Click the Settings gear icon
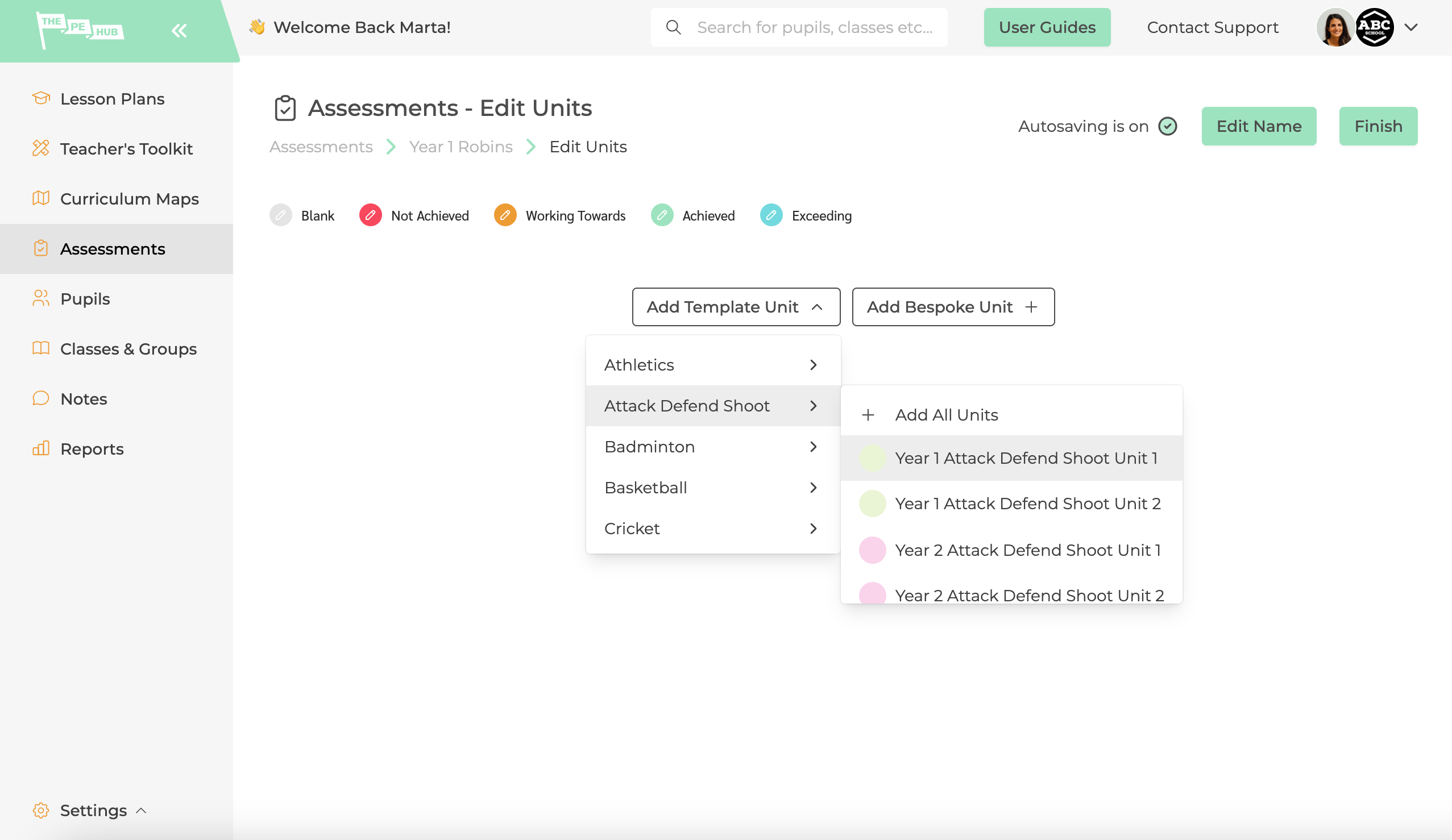The height and width of the screenshot is (840, 1452). click(41, 810)
